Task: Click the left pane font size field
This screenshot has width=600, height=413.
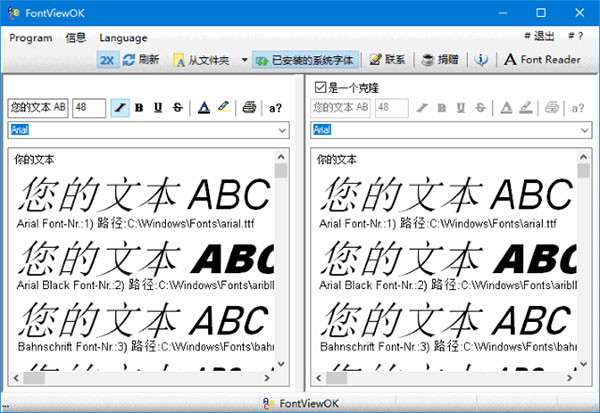Action: click(88, 108)
